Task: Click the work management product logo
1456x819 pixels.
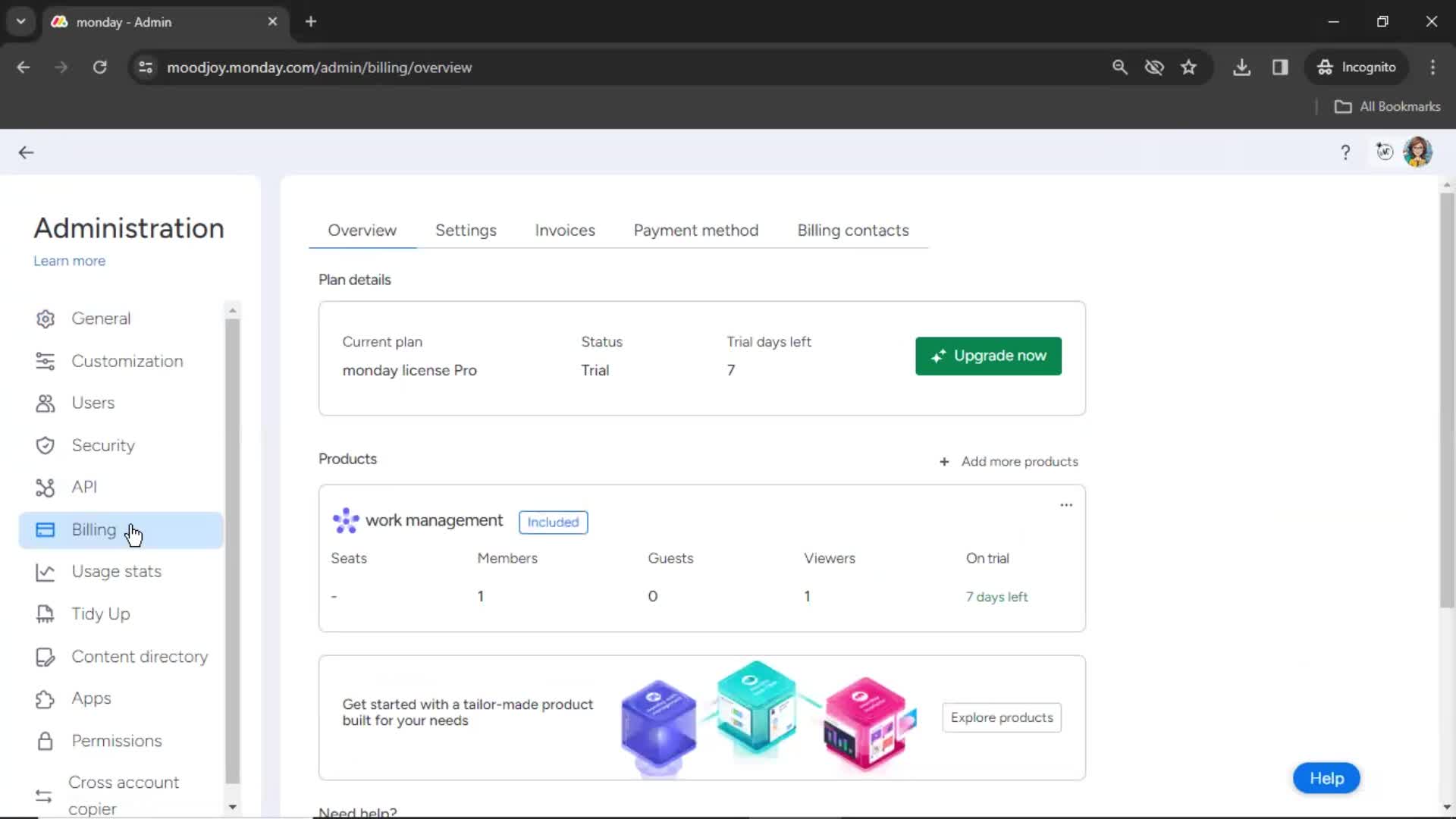Action: tap(346, 521)
